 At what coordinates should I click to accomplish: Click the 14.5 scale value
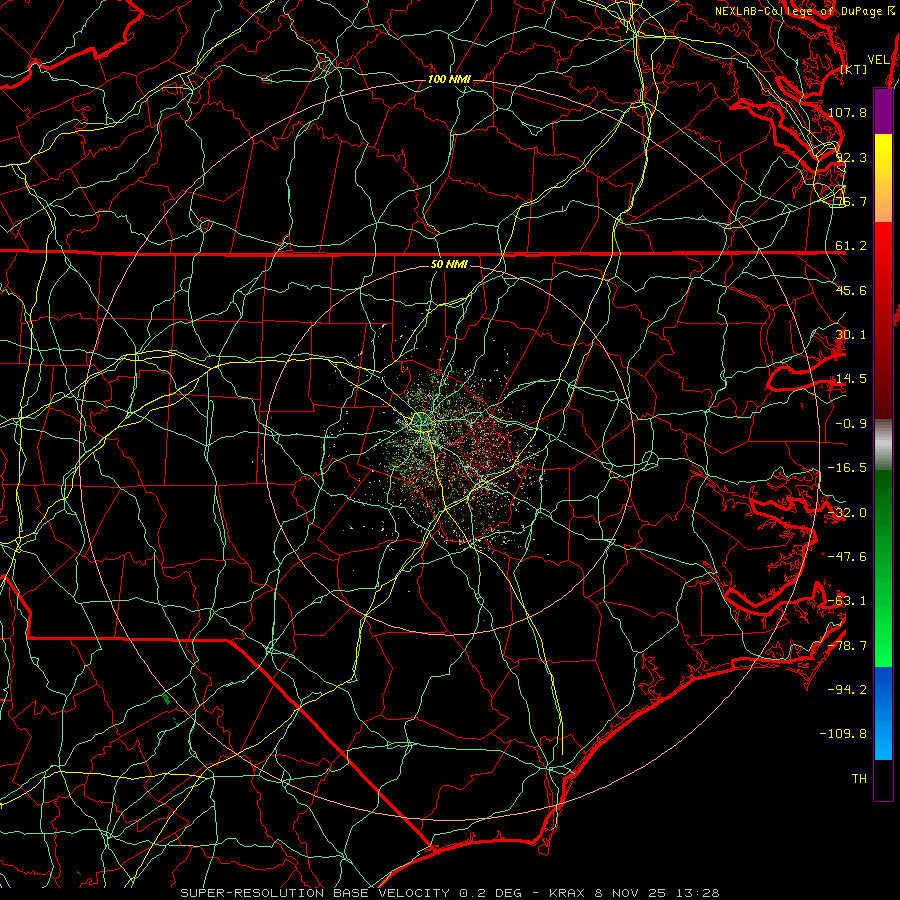click(851, 379)
